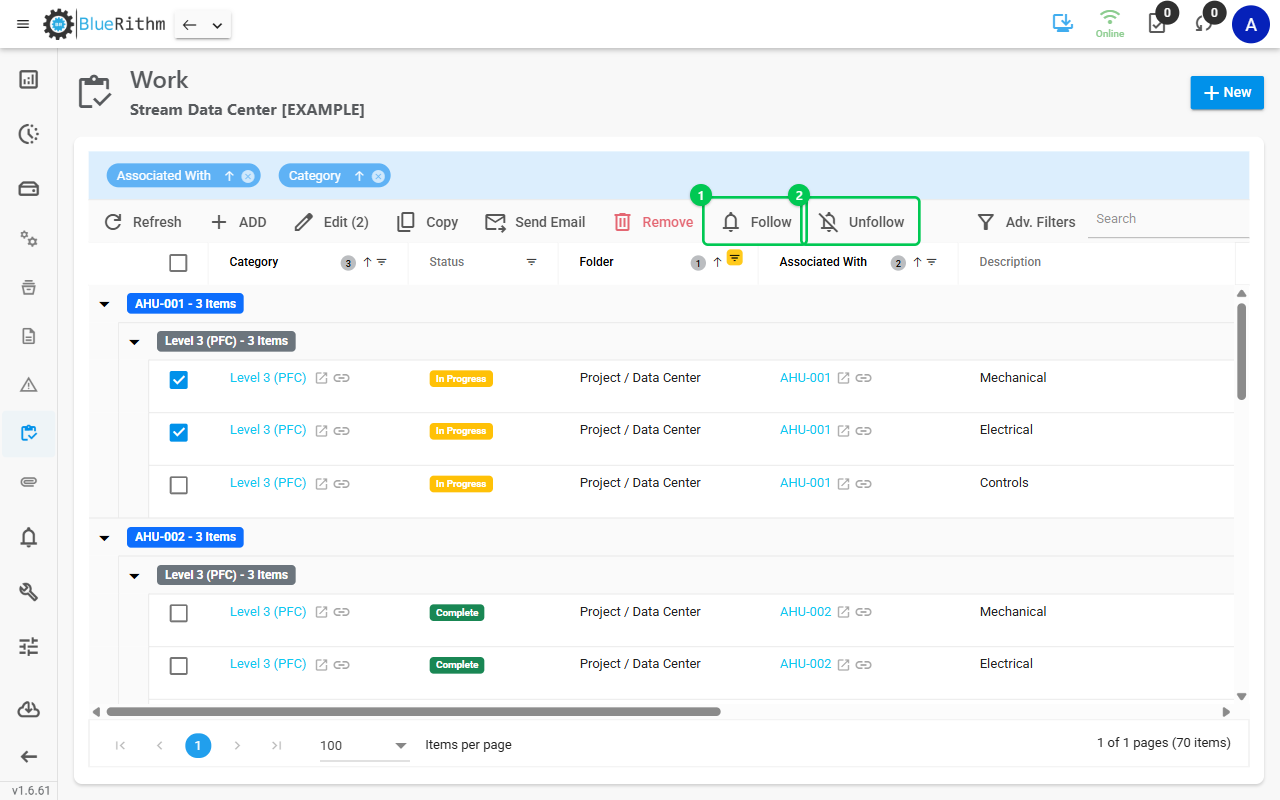Viewport: 1280px width, 800px height.
Task: Click the blue New button
Action: coord(1227,92)
